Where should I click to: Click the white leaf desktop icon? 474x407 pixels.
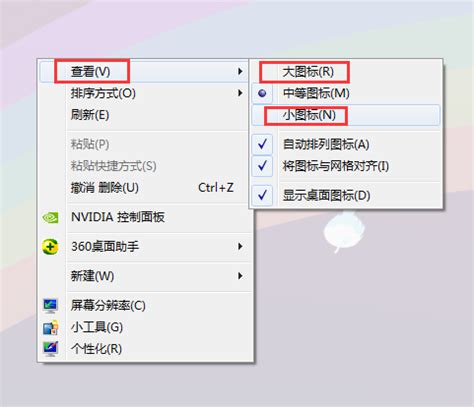coord(344,232)
